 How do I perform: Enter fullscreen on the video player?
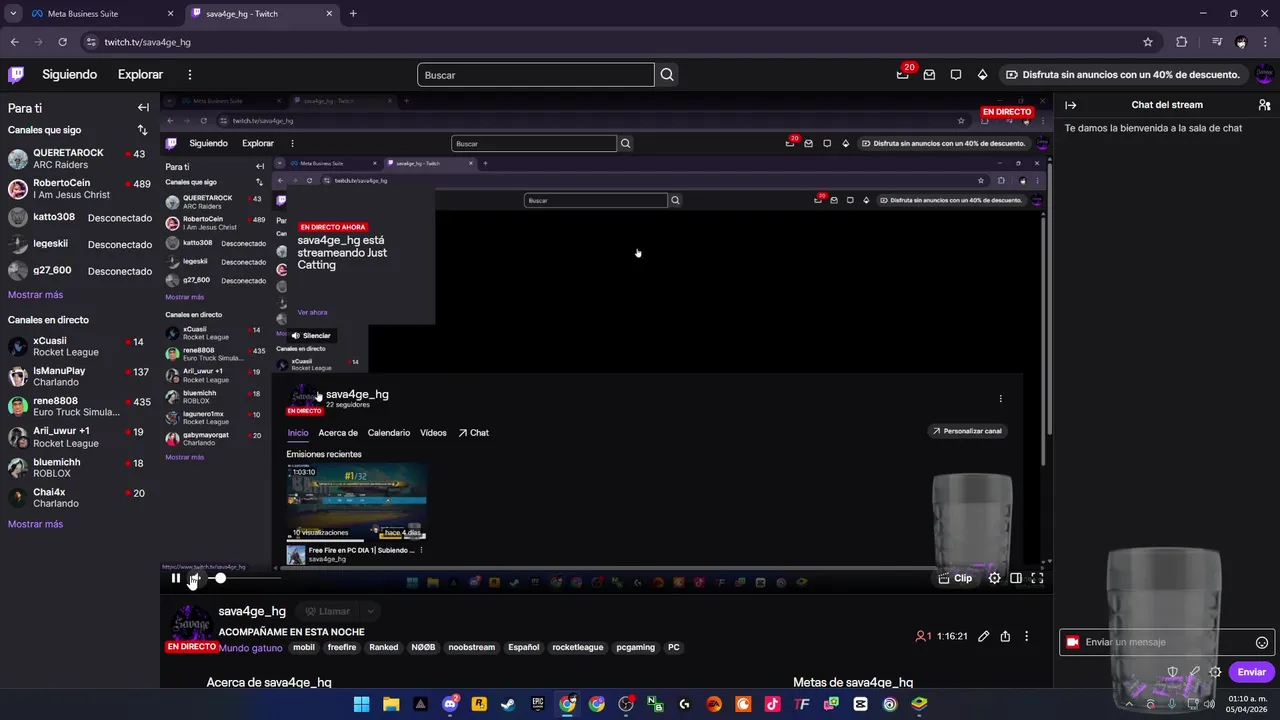(x=1037, y=578)
